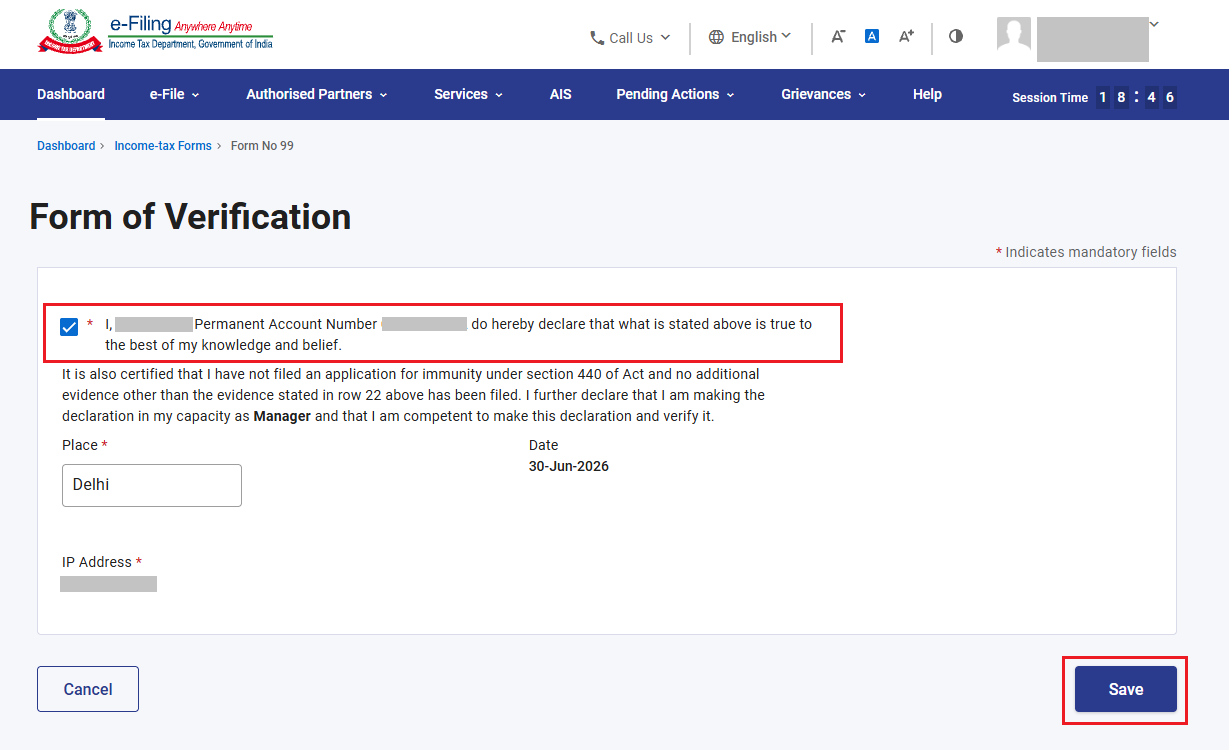Open the Pending Actions menu
The image size is (1229, 750).
pyautogui.click(x=675, y=94)
